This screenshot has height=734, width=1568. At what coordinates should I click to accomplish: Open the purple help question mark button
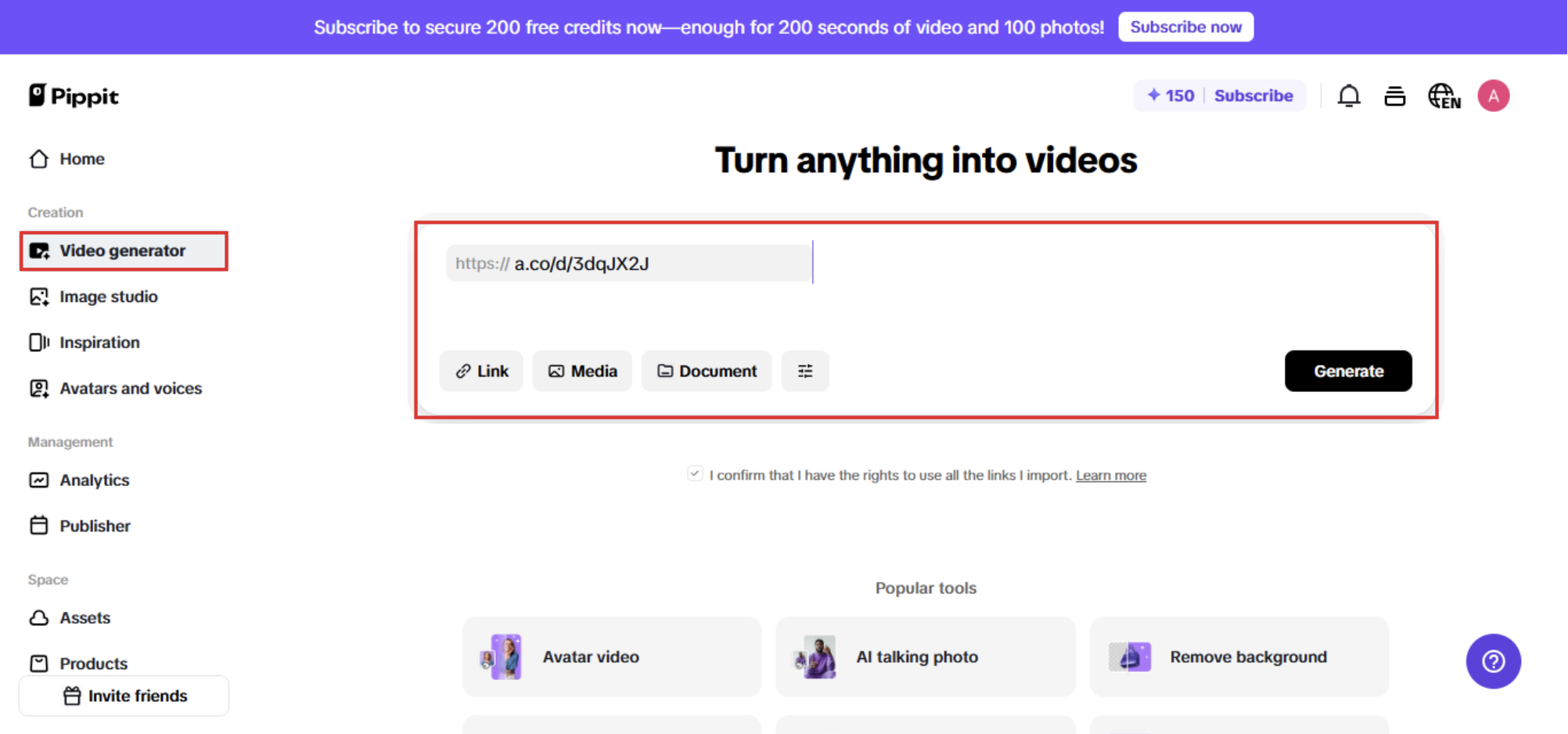(x=1493, y=661)
